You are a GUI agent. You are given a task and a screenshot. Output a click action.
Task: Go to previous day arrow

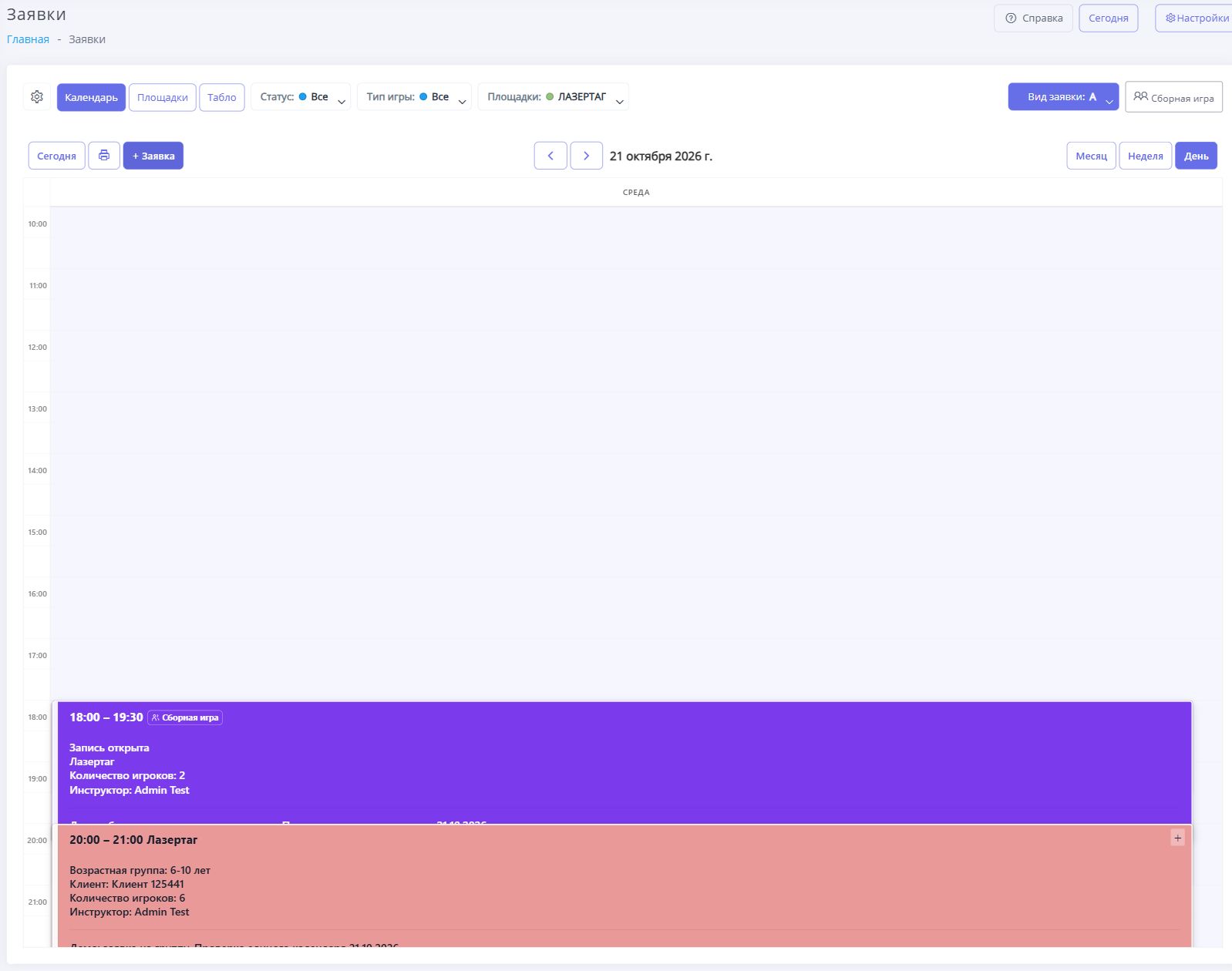550,156
